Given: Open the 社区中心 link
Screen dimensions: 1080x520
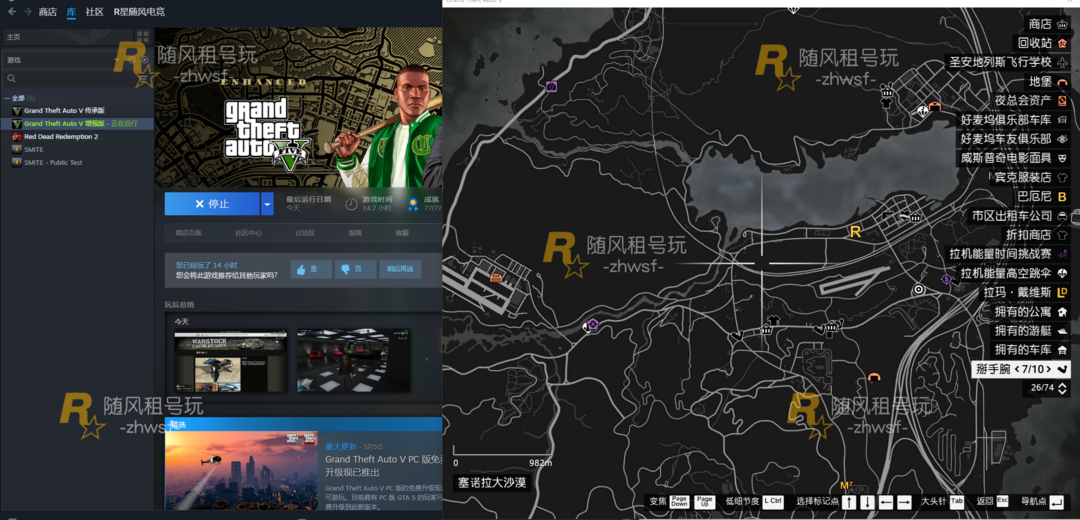Looking at the screenshot, I should (x=248, y=233).
